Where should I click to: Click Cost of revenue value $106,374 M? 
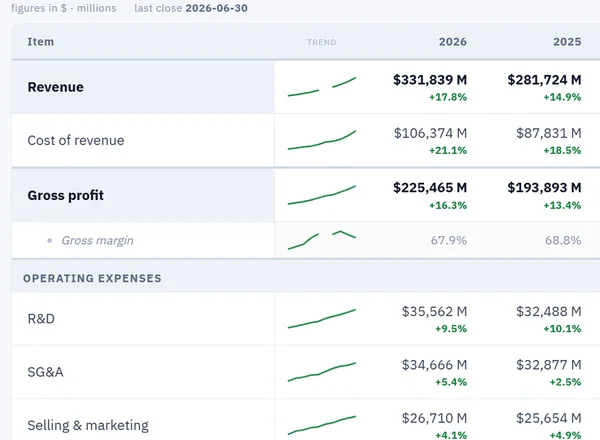(x=430, y=133)
